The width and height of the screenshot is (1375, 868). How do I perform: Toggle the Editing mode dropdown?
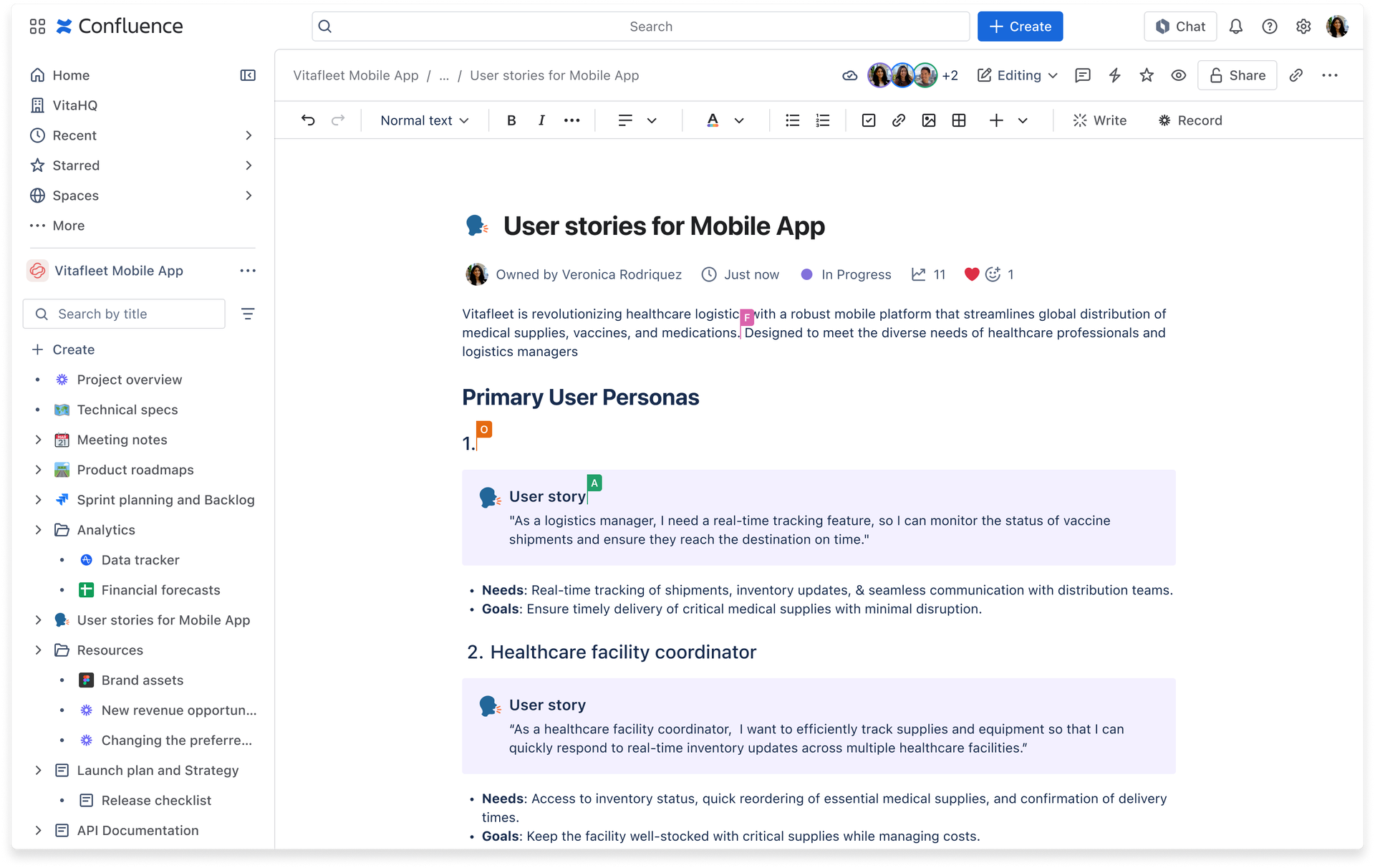pyautogui.click(x=1055, y=75)
